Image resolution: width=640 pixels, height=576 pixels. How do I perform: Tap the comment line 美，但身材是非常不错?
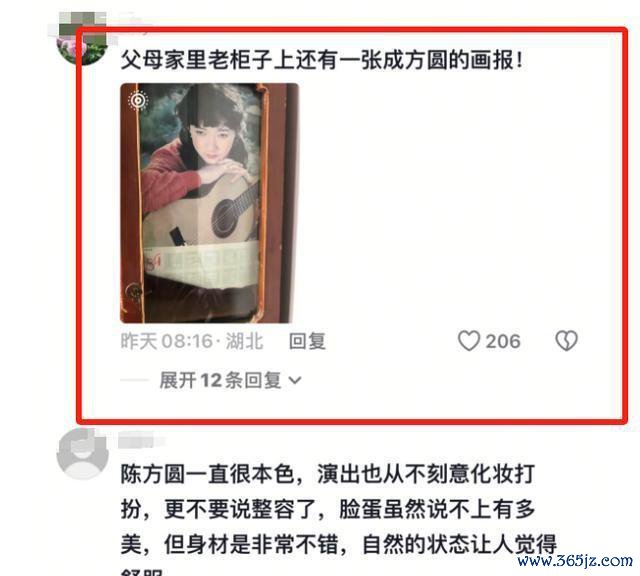coord(339,544)
